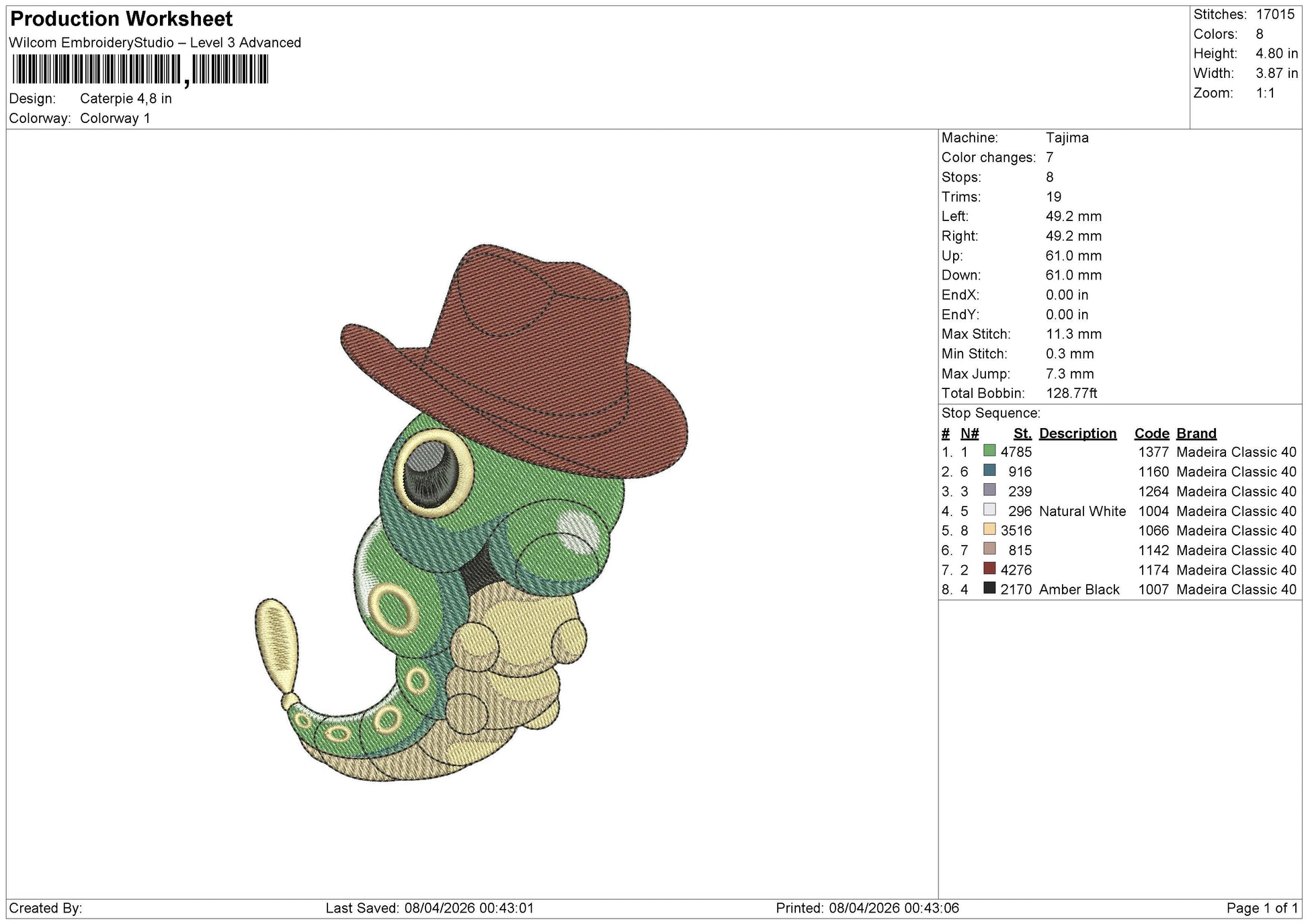This screenshot has width=1308, height=924.
Task: Click the EndX value '0.00 in'
Action: point(1067,295)
